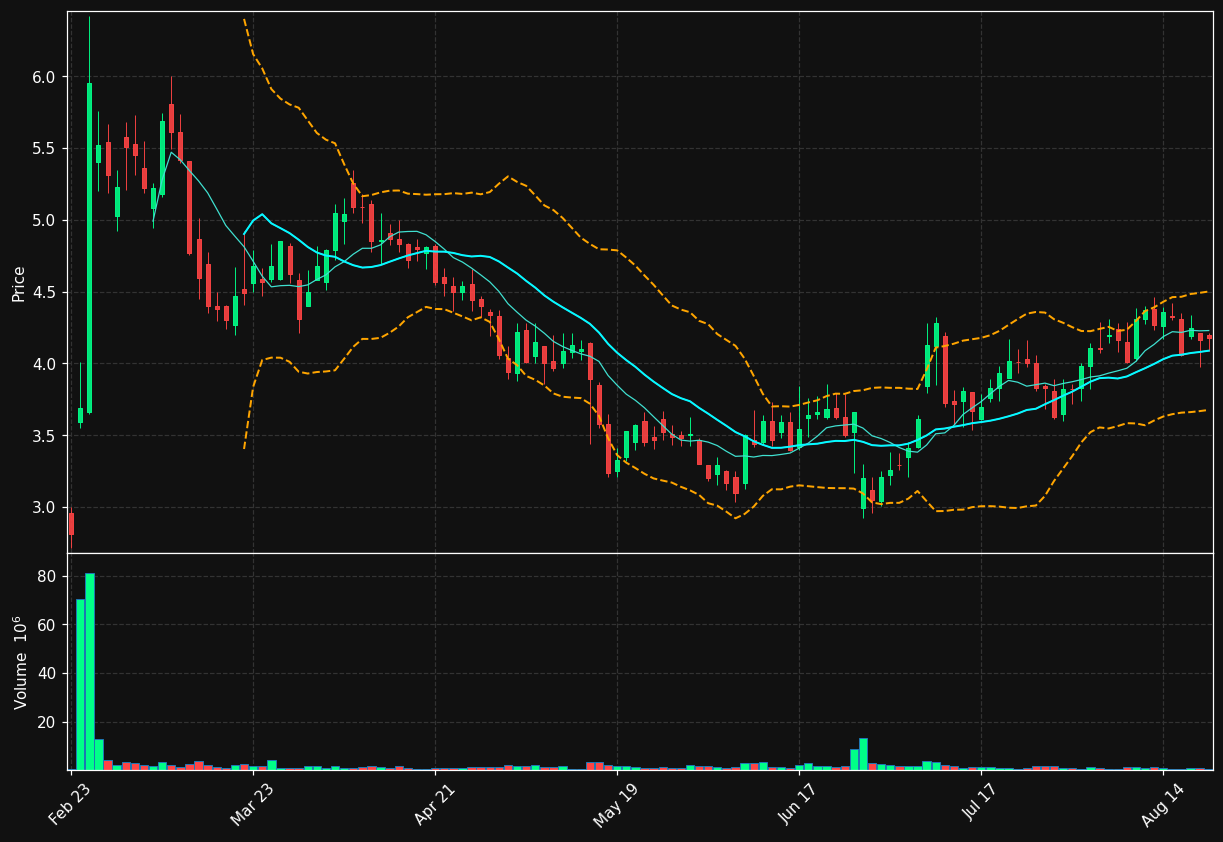The height and width of the screenshot is (842, 1223).
Task: Click the 80 volume axis label
Action: pos(49,576)
